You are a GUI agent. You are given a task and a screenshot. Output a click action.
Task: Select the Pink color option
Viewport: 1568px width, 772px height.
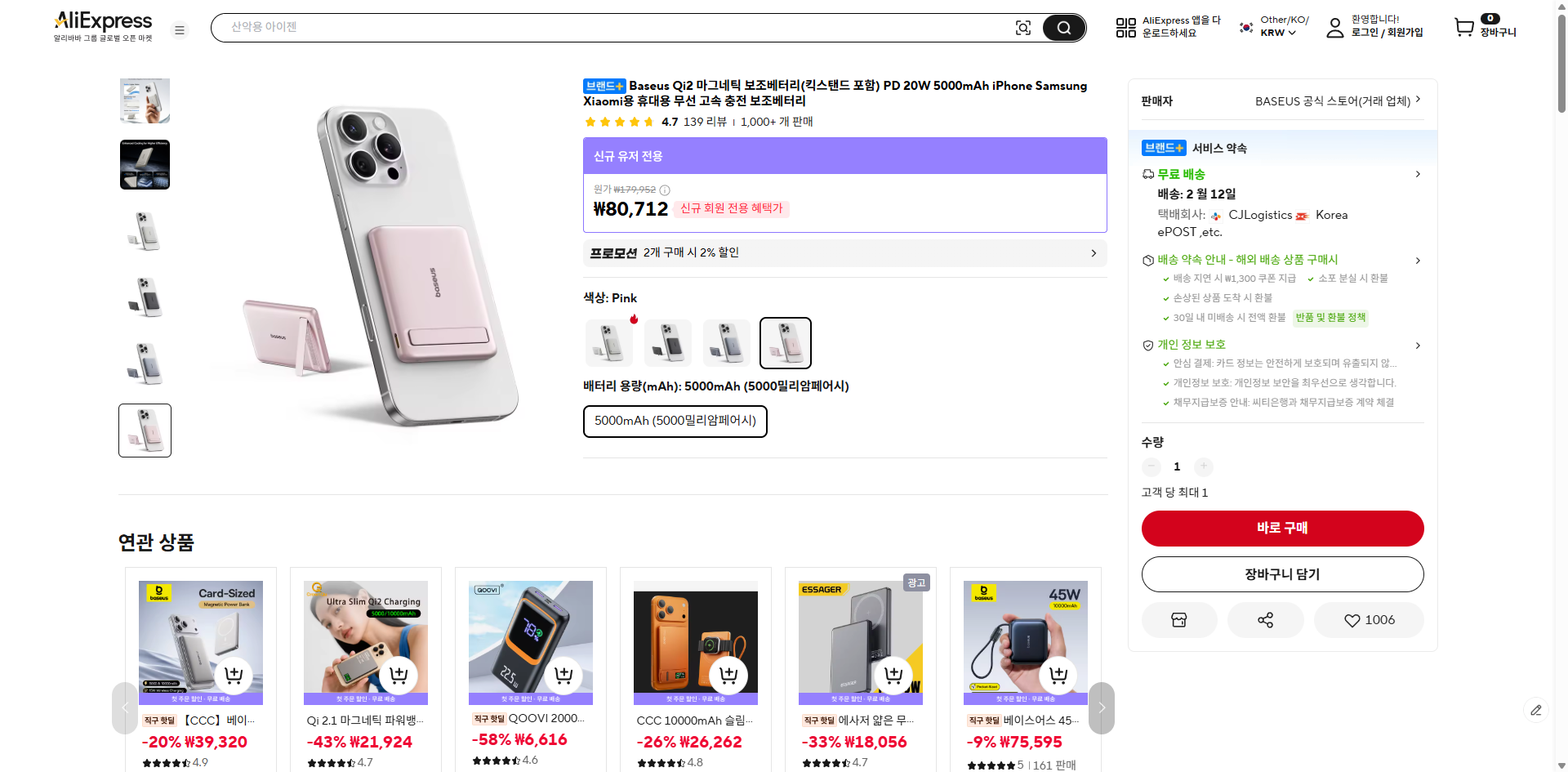tap(785, 343)
